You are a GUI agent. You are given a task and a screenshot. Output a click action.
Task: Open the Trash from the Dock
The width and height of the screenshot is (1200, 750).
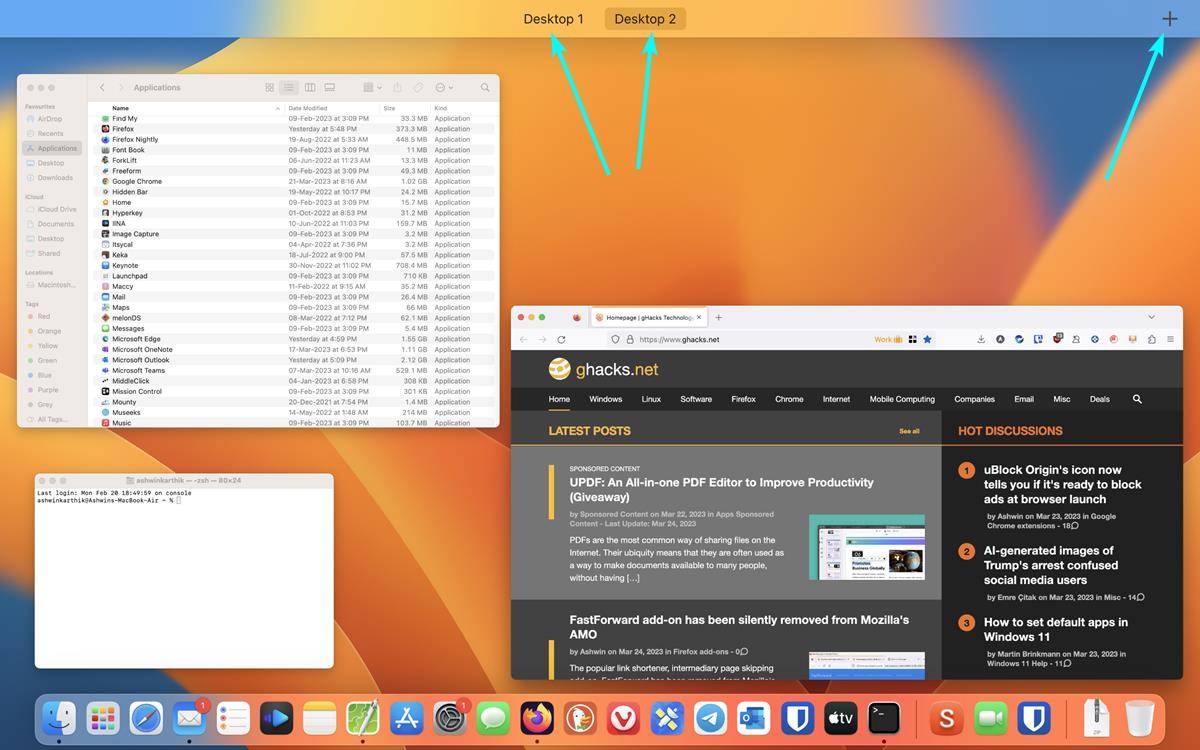pos(1139,718)
